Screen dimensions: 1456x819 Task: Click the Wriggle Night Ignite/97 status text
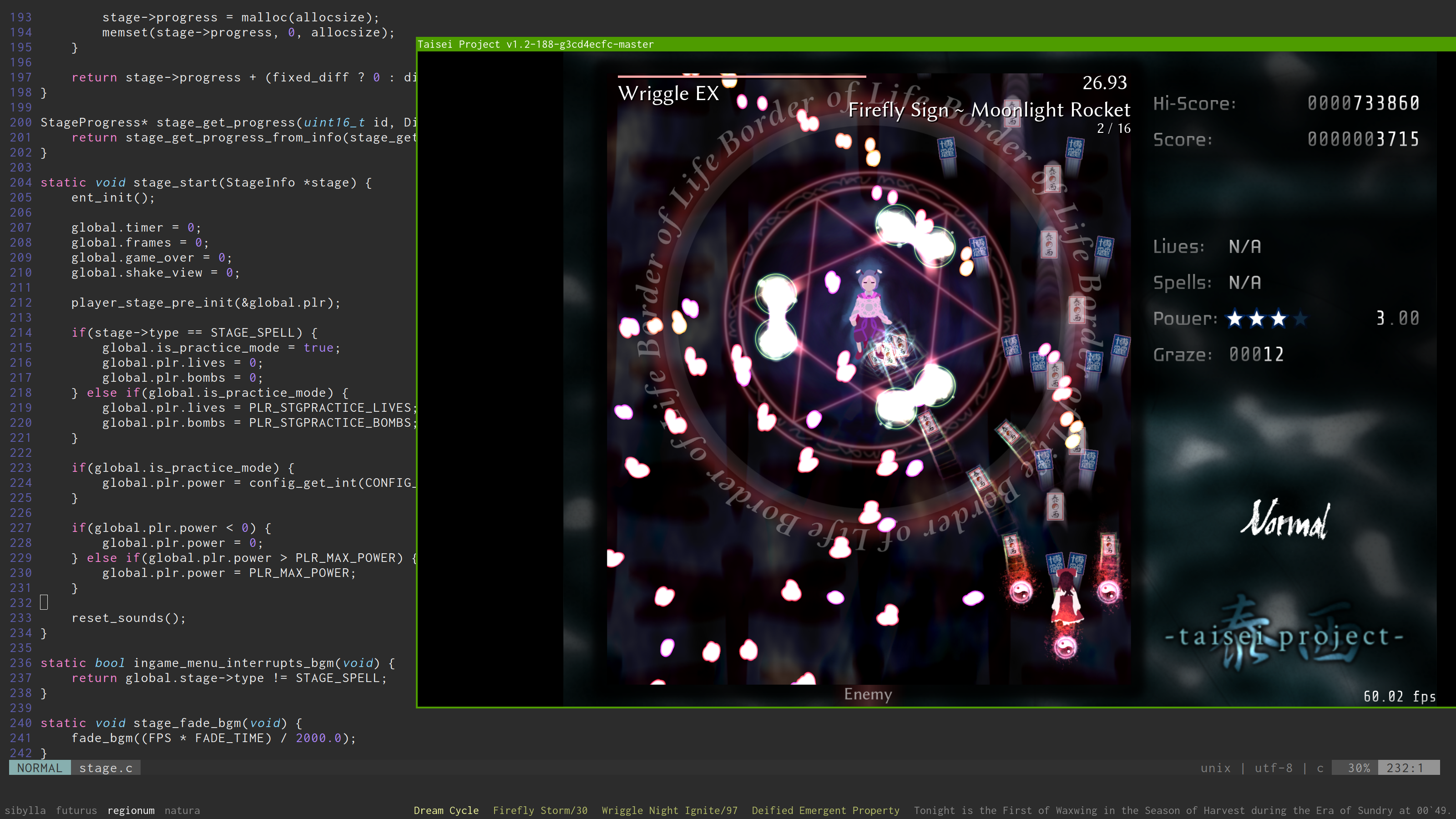[x=669, y=810]
